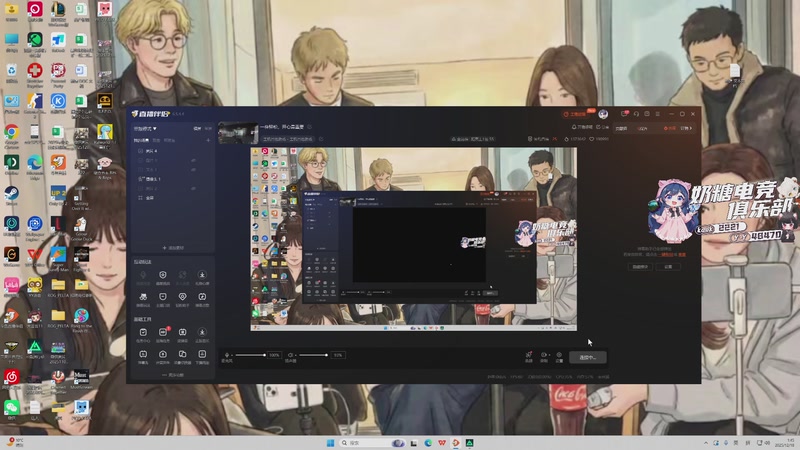Screen dimensions: 800x450
Task: Edit the stream title with the pencil icon
Action: 309,127
